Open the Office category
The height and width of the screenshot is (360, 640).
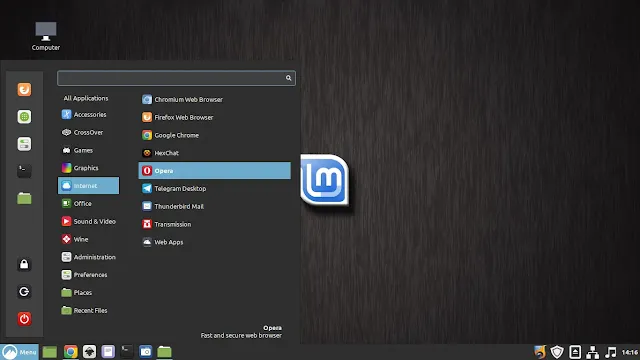(x=88, y=203)
